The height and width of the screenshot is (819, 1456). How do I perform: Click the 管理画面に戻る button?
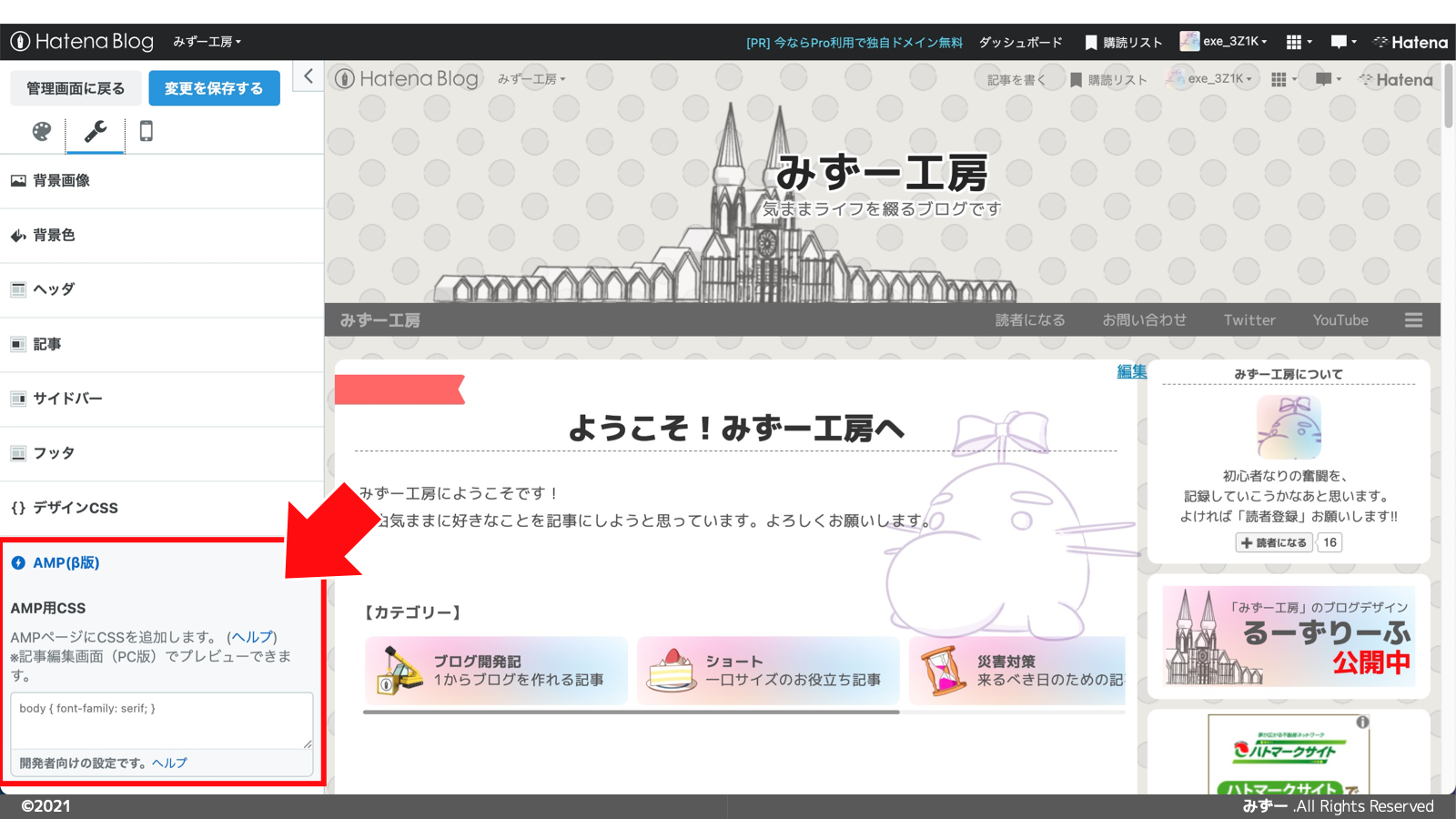[76, 88]
